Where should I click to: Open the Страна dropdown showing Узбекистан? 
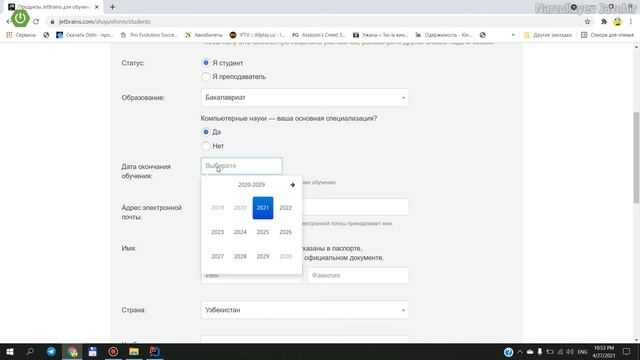[305, 310]
